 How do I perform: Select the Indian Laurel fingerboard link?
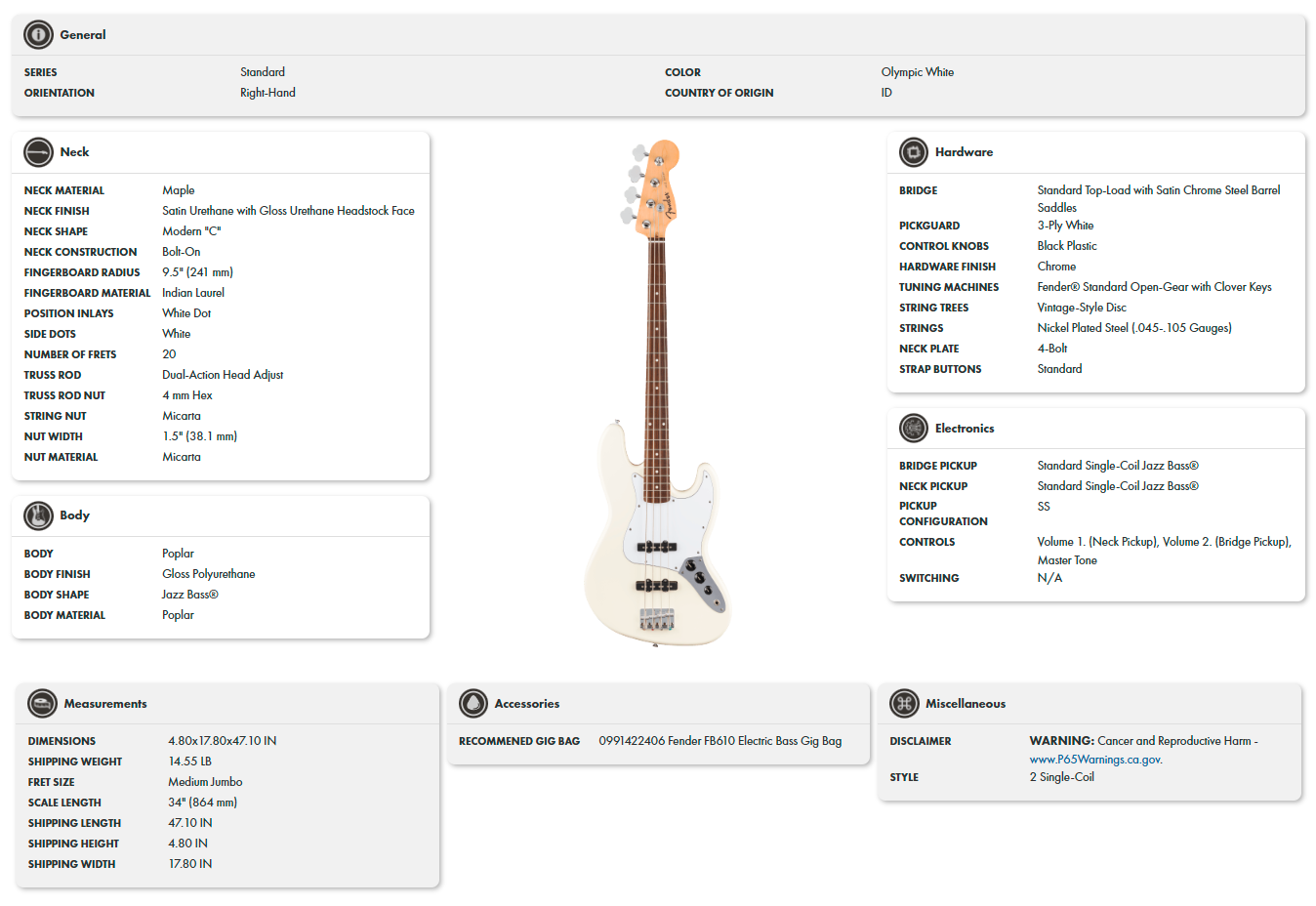192,292
